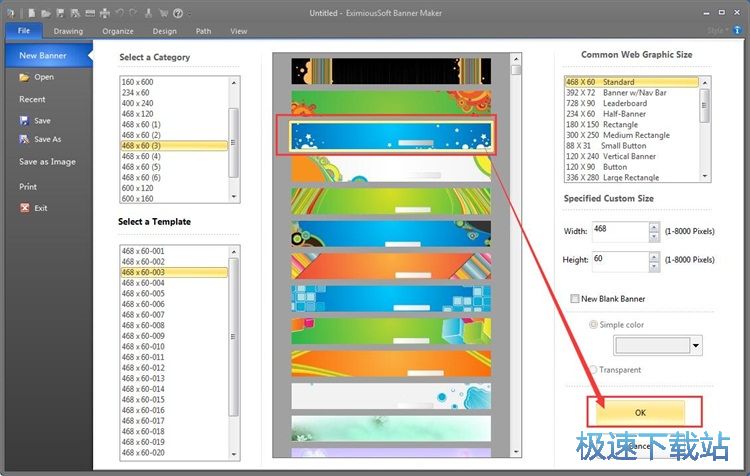This screenshot has height=476, width=750.
Task: Click the Width input field
Action: pos(620,232)
